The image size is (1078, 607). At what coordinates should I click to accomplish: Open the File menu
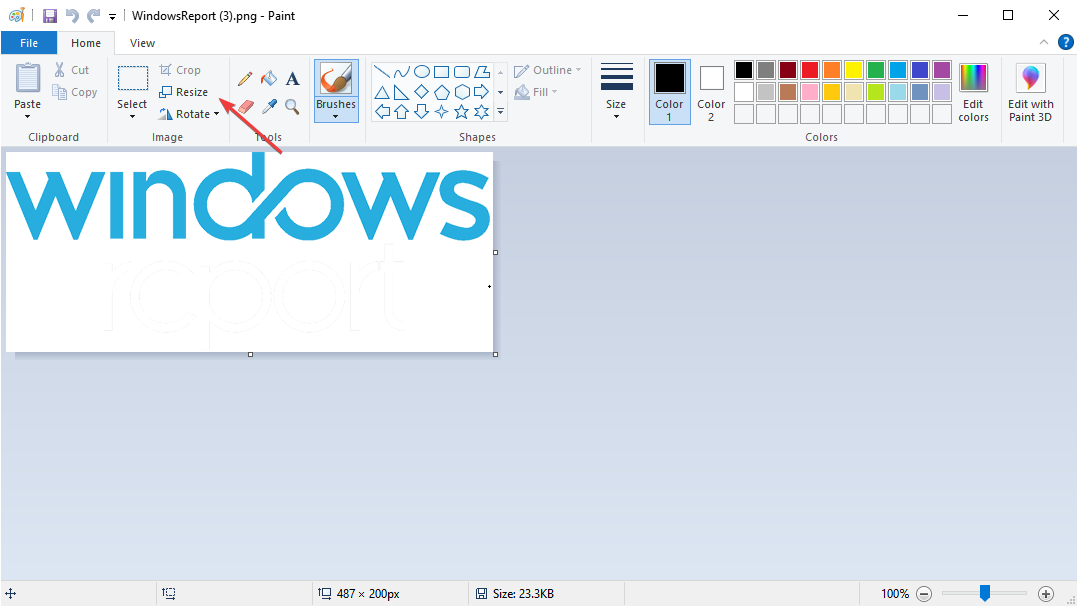(x=29, y=43)
